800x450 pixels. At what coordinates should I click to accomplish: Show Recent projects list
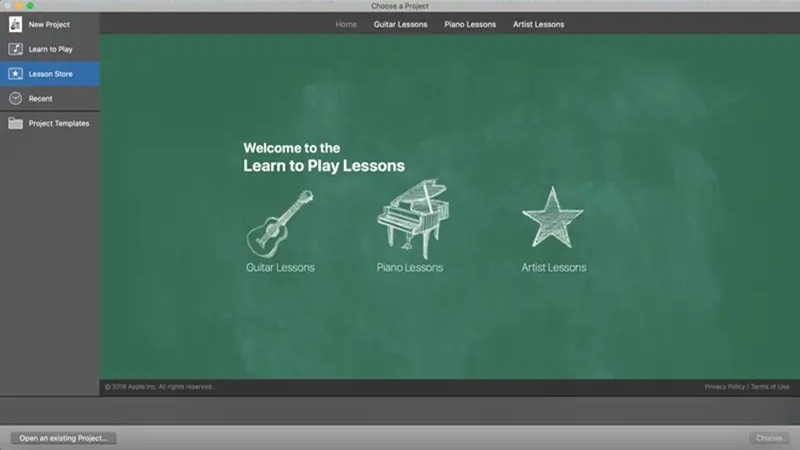[49, 98]
